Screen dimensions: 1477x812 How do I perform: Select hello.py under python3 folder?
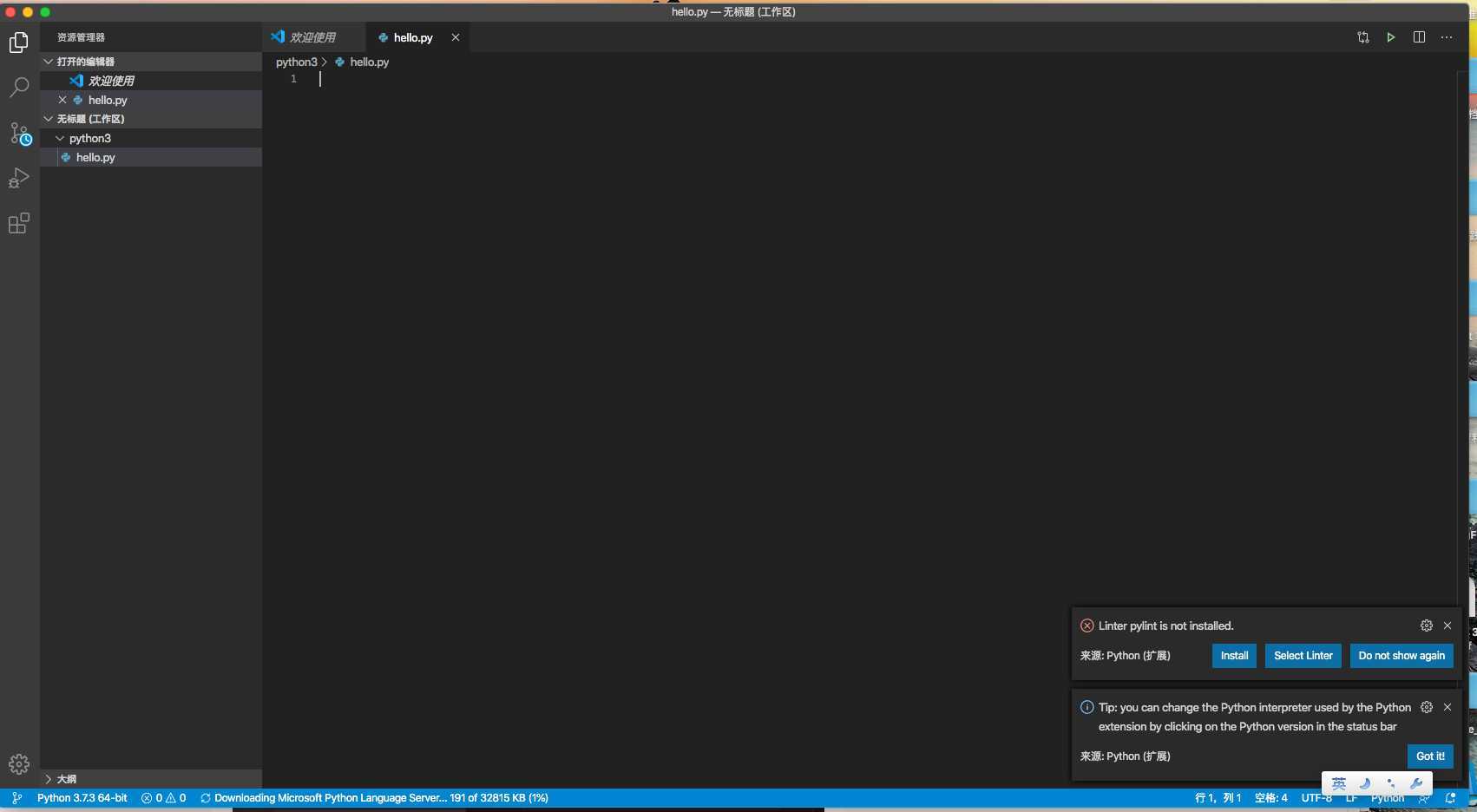[x=151, y=157]
